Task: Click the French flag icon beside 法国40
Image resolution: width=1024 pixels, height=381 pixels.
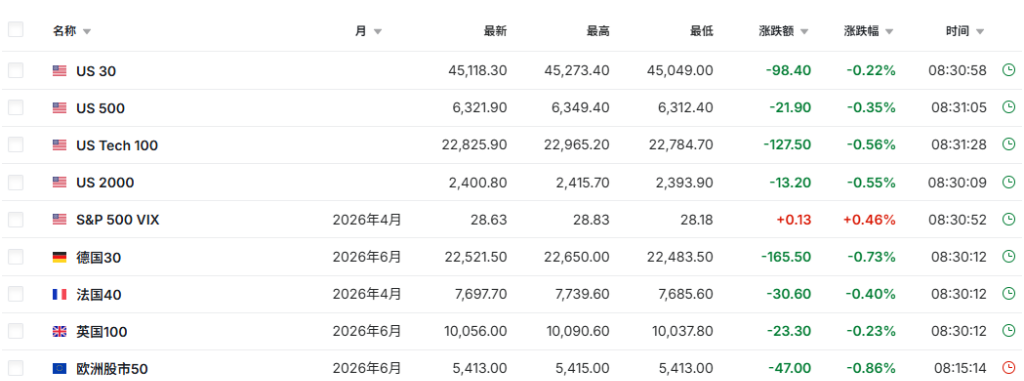Action: (59, 295)
